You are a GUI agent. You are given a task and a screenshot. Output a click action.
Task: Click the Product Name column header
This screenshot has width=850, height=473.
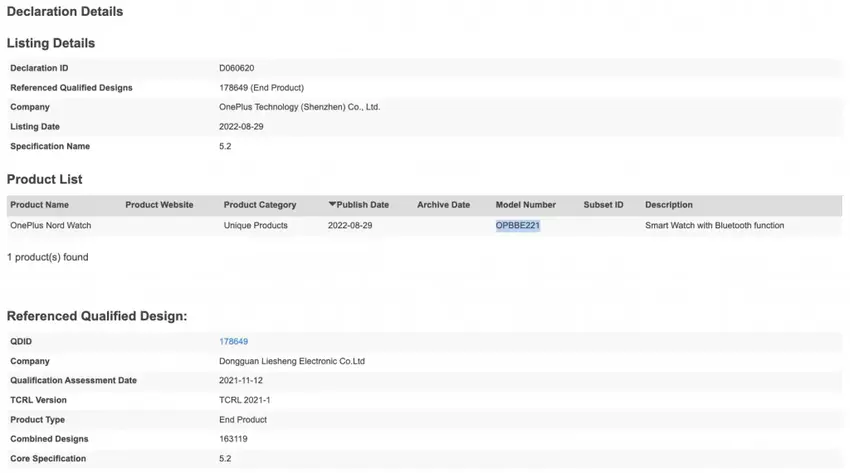point(39,205)
